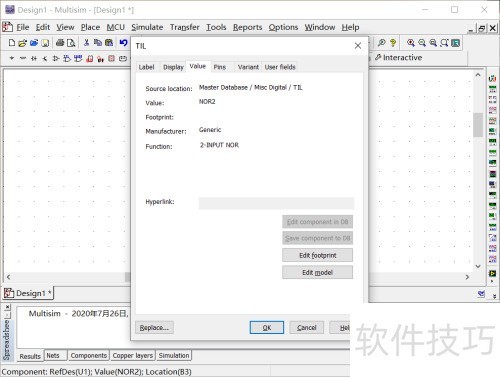Image resolution: width=500 pixels, height=377 pixels.
Task: Open the Help menu
Action: pos(350,27)
